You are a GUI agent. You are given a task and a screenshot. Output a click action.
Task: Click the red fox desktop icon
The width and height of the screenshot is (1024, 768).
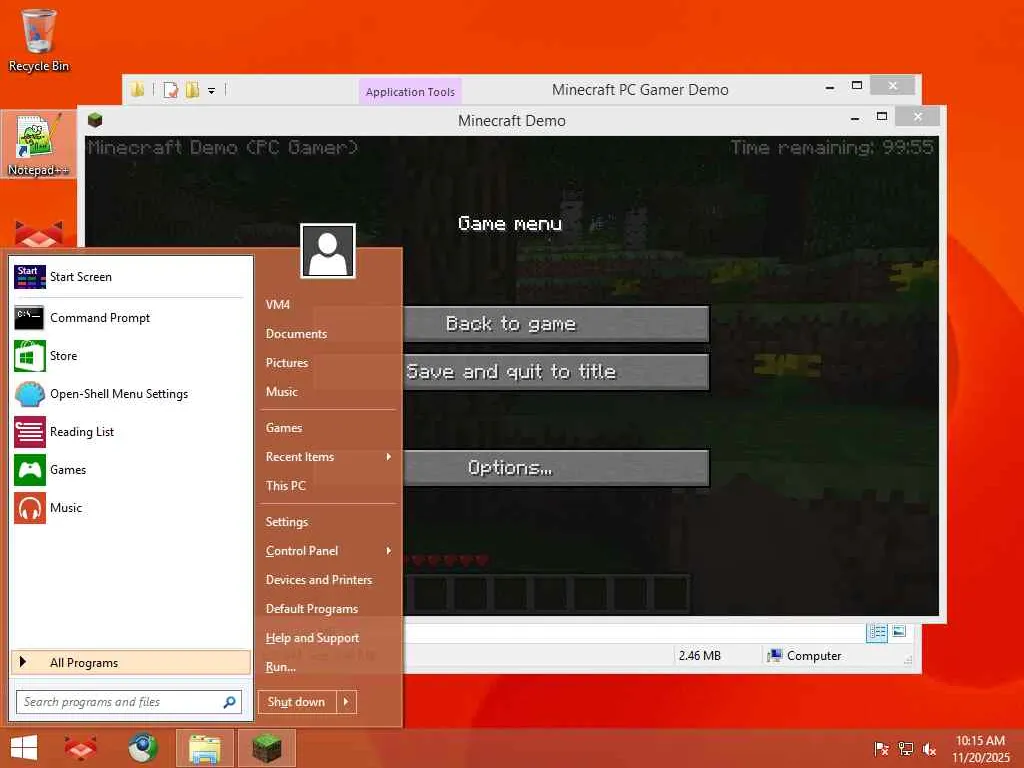point(39,234)
